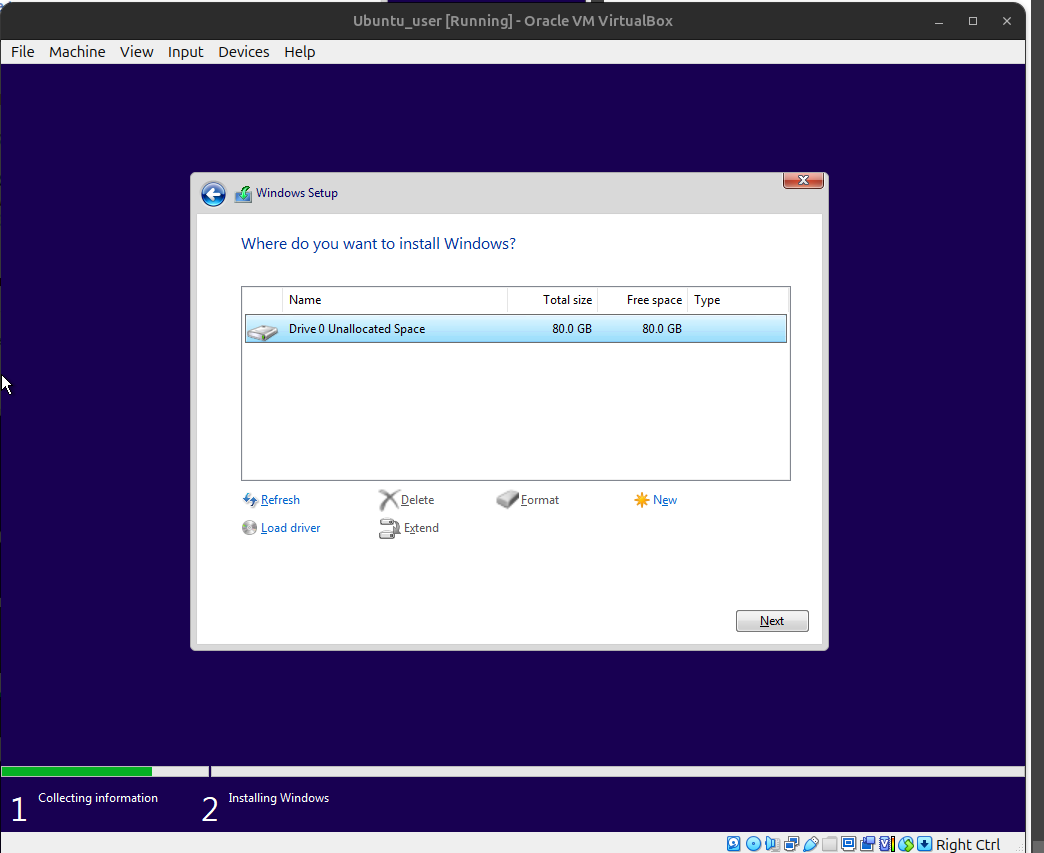Image resolution: width=1044 pixels, height=853 pixels.
Task: Click the keyboard capture arrow icon in status bar
Action: (x=924, y=844)
